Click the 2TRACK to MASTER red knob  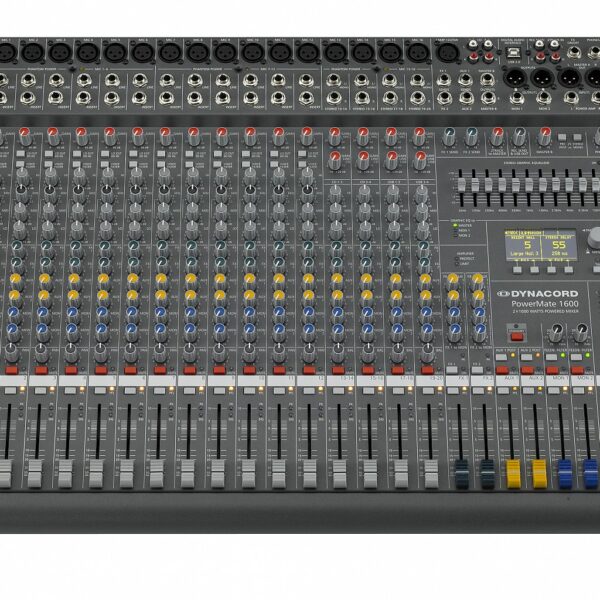click(496, 137)
